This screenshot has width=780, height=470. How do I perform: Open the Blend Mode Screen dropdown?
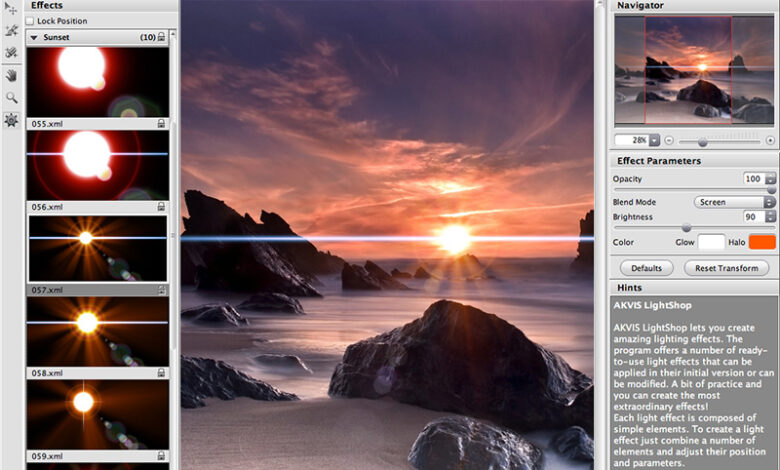735,202
